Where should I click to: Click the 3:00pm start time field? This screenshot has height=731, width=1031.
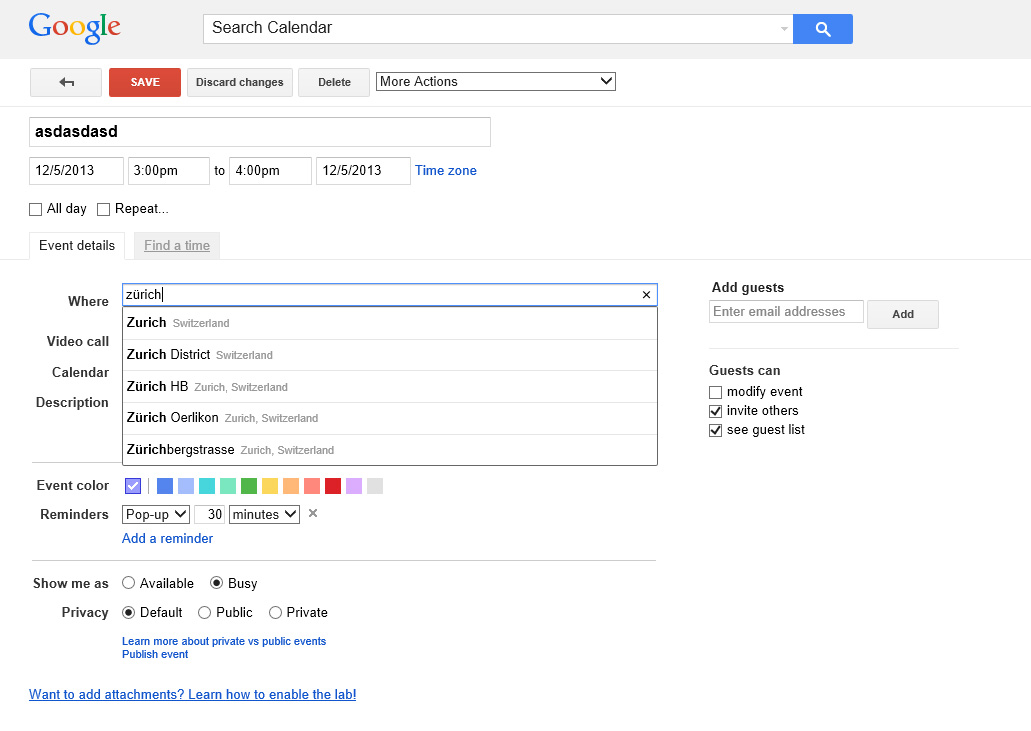[x=169, y=171]
